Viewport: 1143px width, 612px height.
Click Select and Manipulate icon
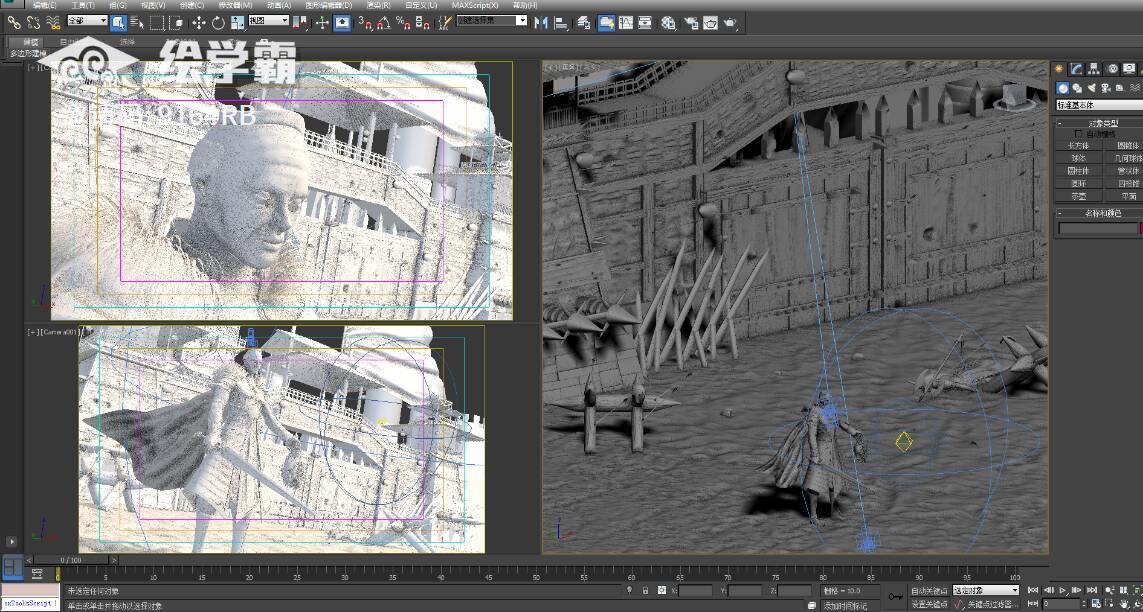coord(321,23)
